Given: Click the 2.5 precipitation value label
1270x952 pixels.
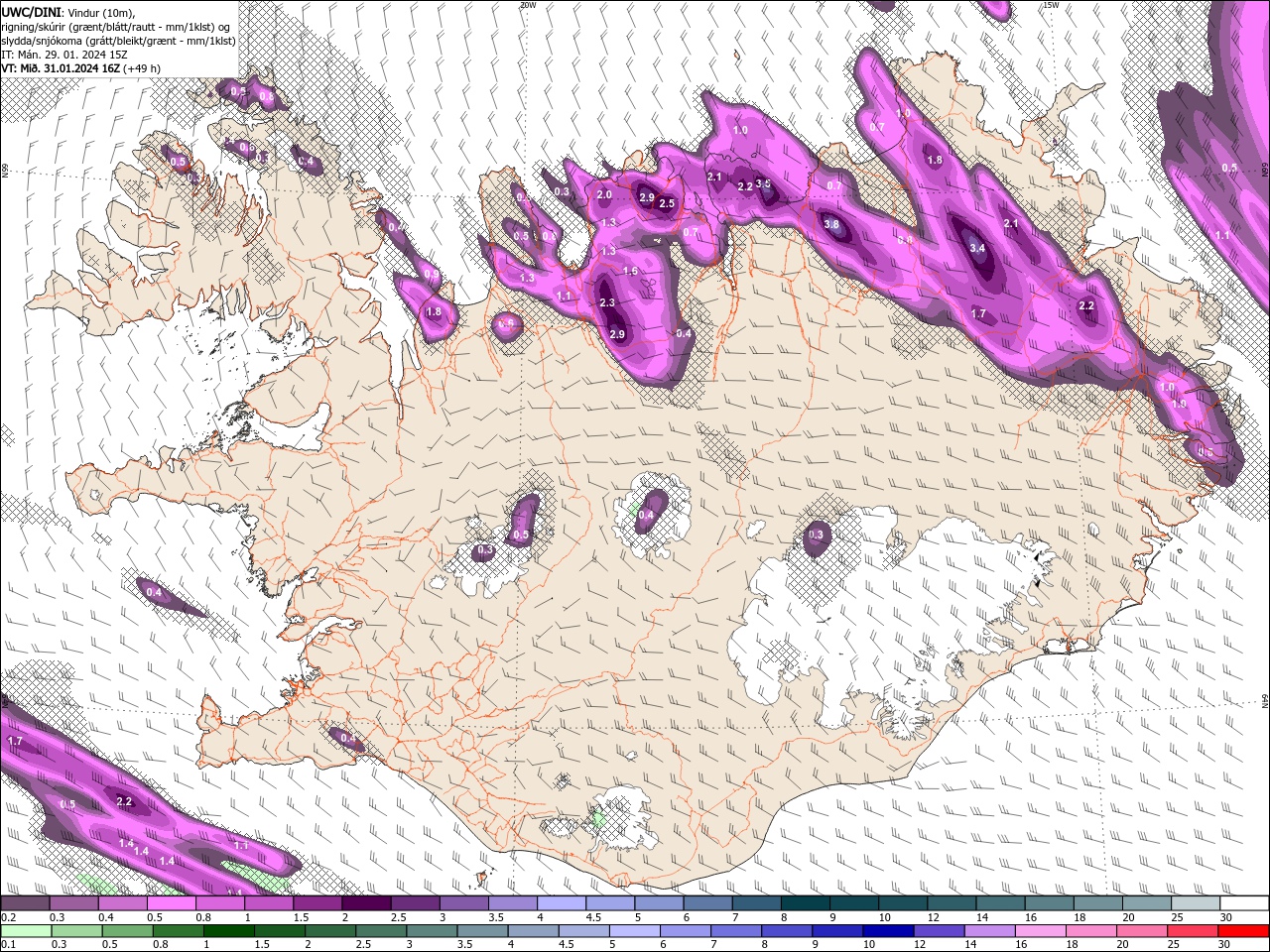Looking at the screenshot, I should coord(667,204).
